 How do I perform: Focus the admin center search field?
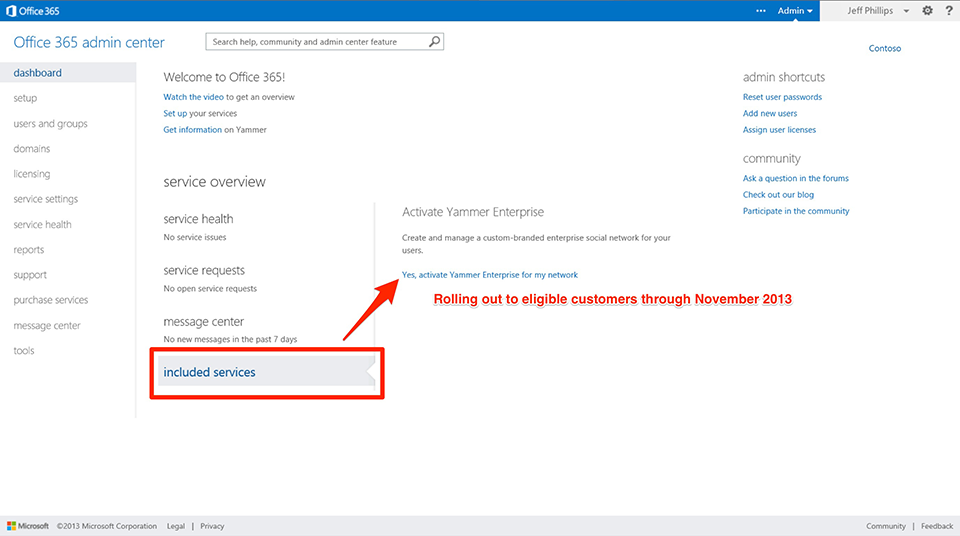point(324,42)
